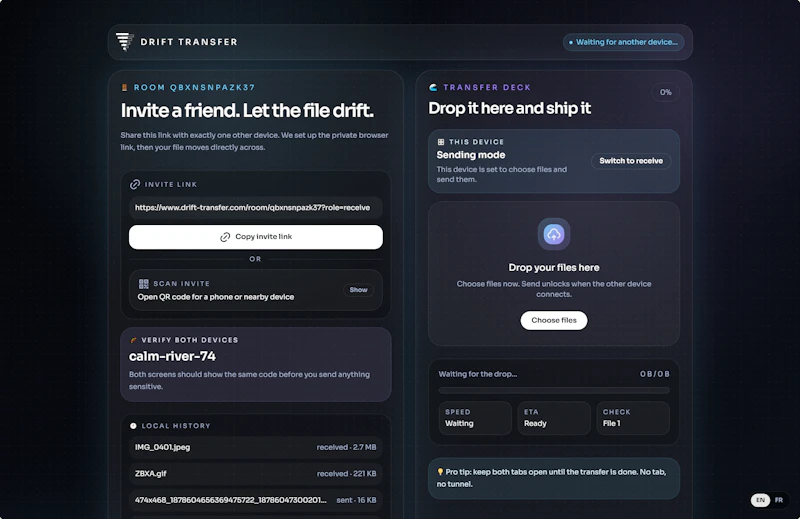This screenshot has width=800, height=519.
Task: Click the DRIFT TRANSFER brand name
Action: pos(189,42)
